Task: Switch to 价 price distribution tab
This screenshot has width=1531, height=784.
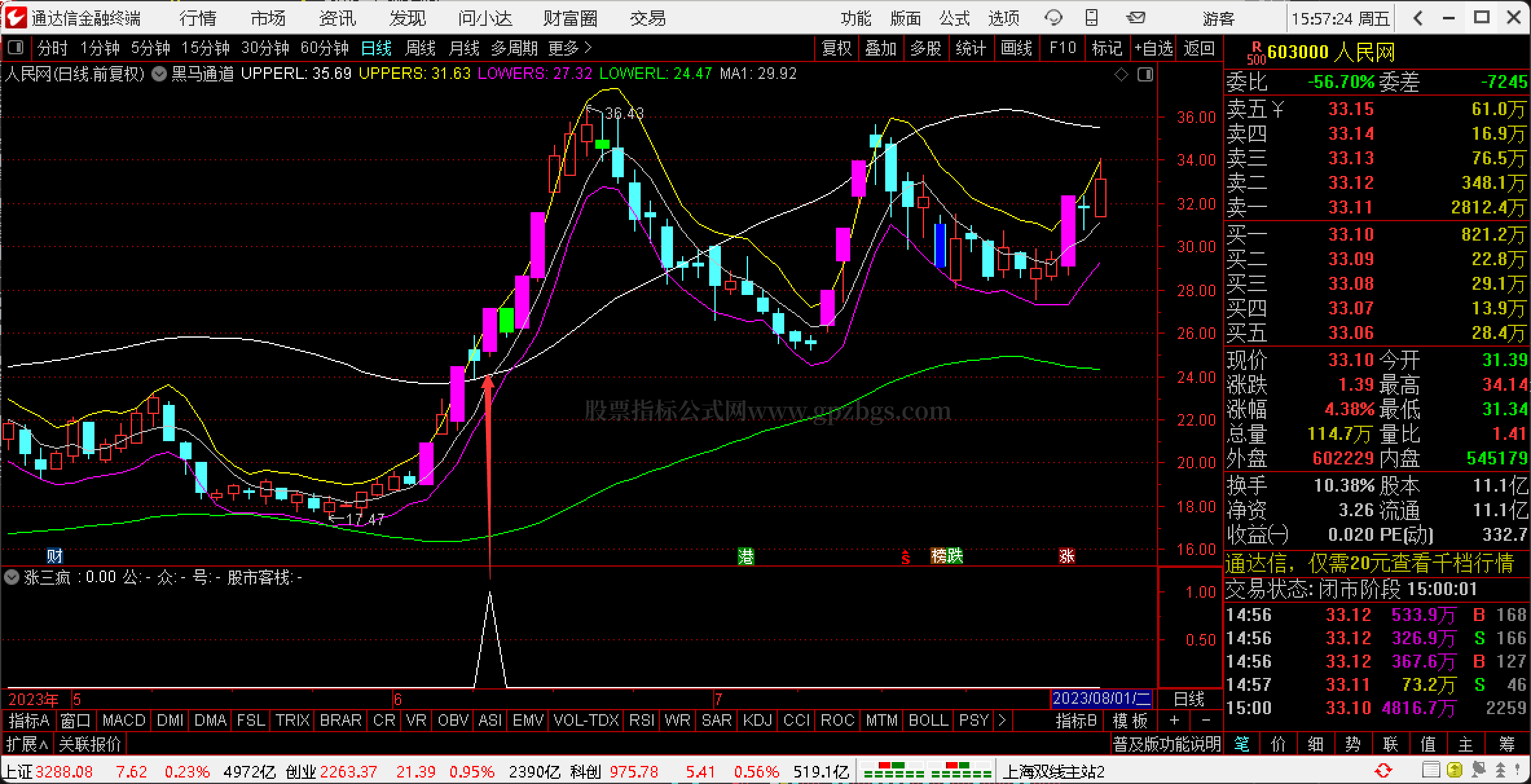Action: [x=1279, y=744]
